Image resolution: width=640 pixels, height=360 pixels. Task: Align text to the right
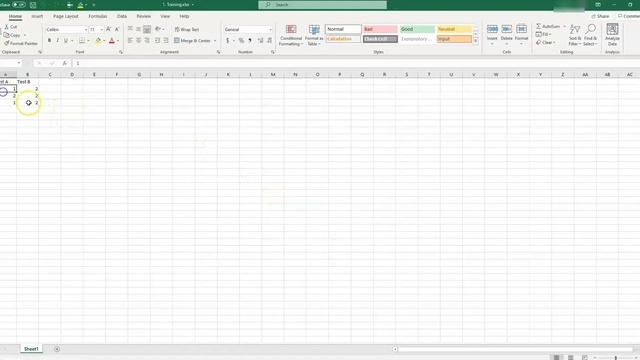point(147,40)
